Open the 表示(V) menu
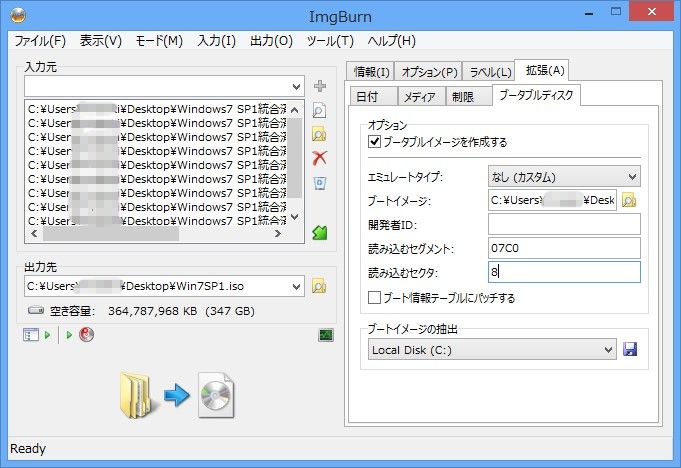 click(101, 41)
